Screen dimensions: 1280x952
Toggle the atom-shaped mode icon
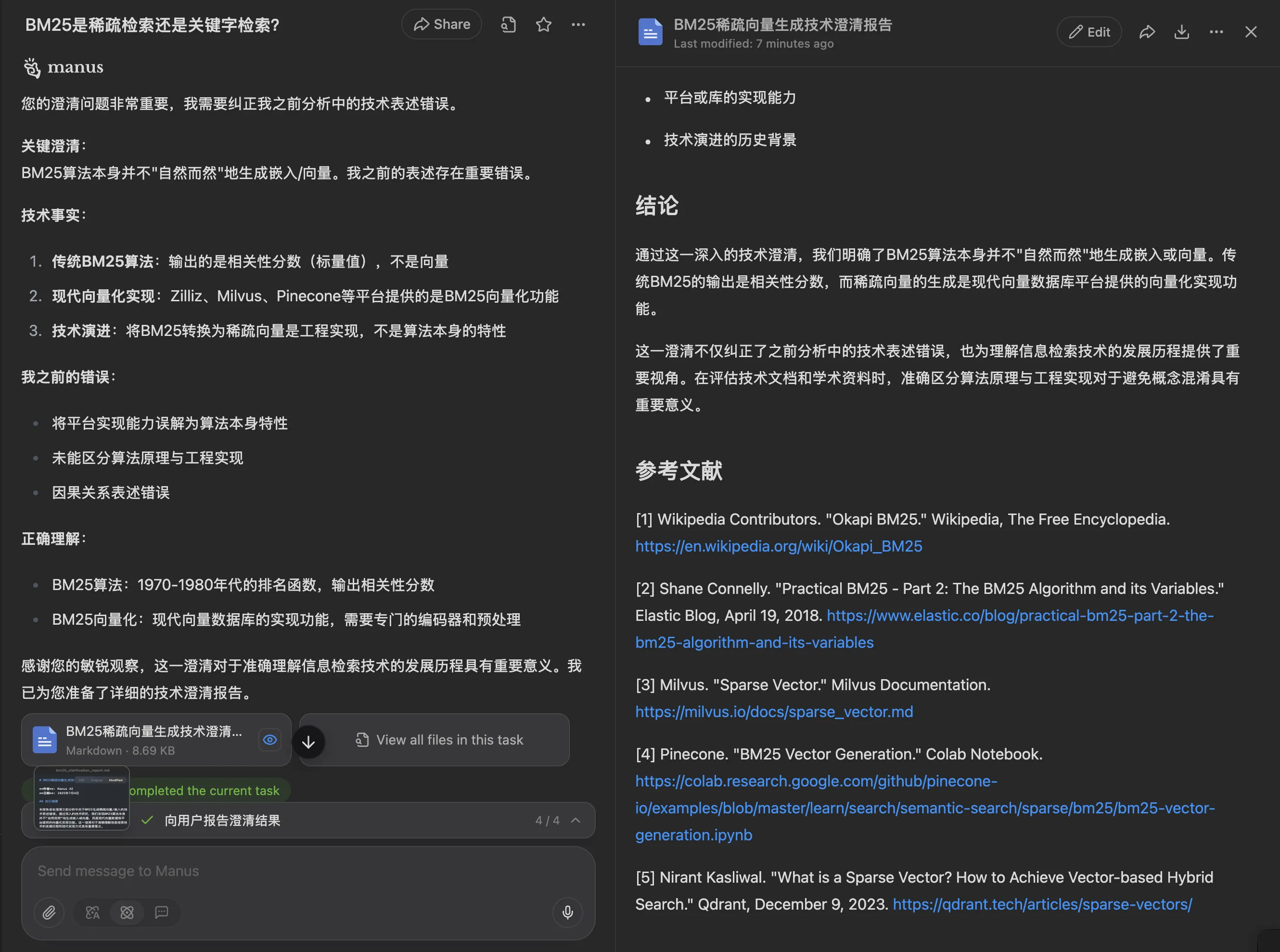click(x=127, y=912)
